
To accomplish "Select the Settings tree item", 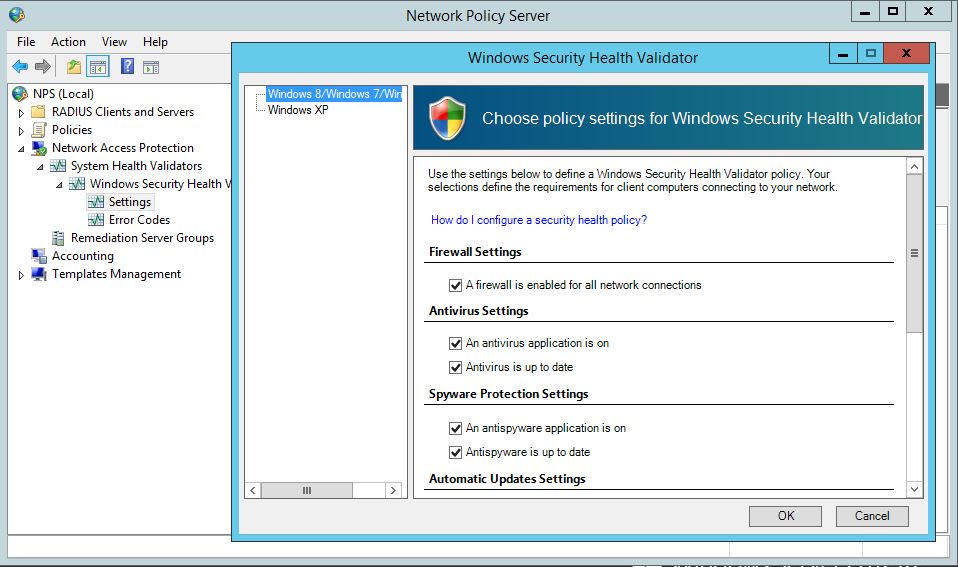I will tap(130, 202).
